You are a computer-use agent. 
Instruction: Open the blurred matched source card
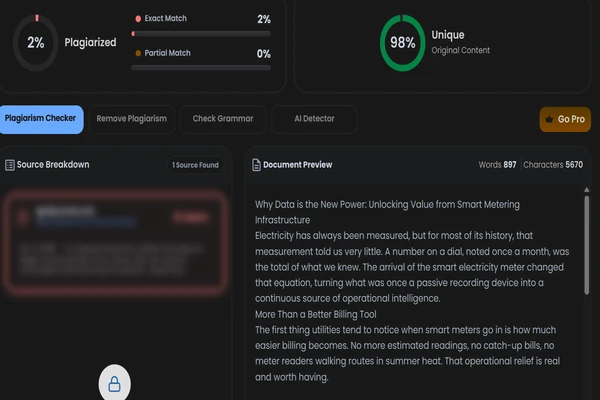point(115,242)
